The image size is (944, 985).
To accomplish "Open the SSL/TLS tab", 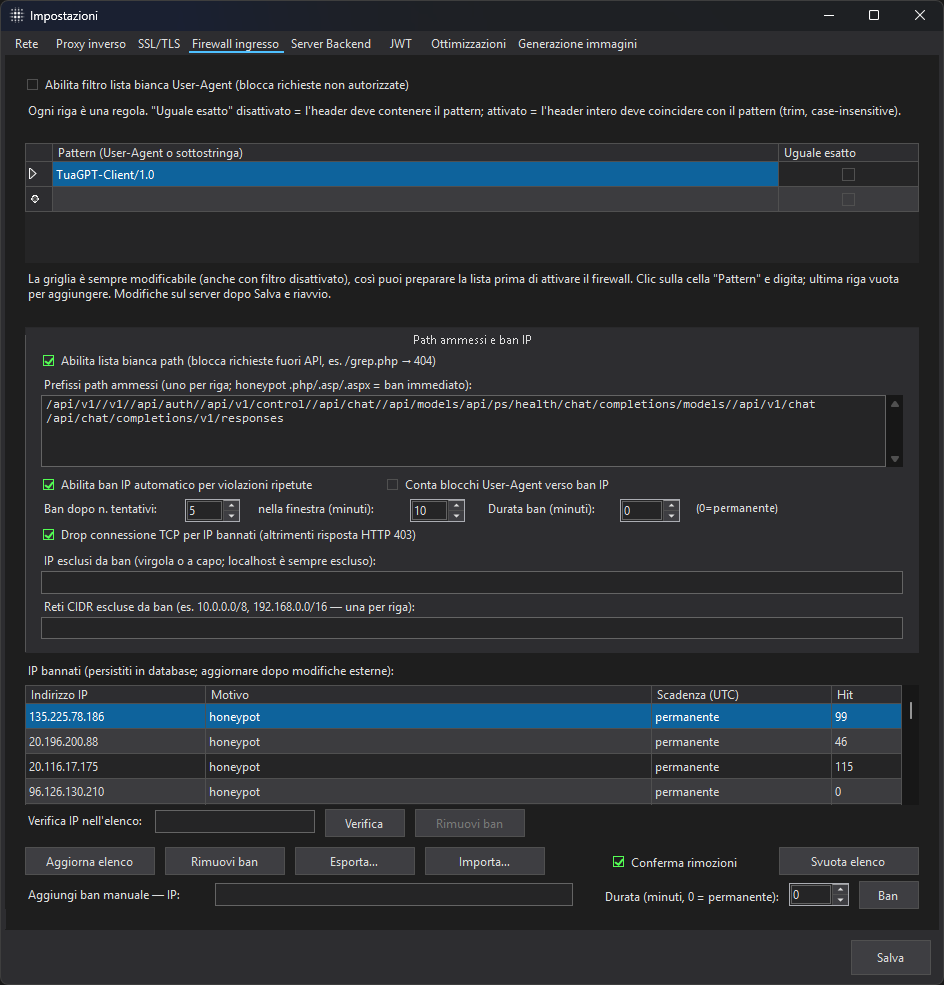I will (x=159, y=44).
